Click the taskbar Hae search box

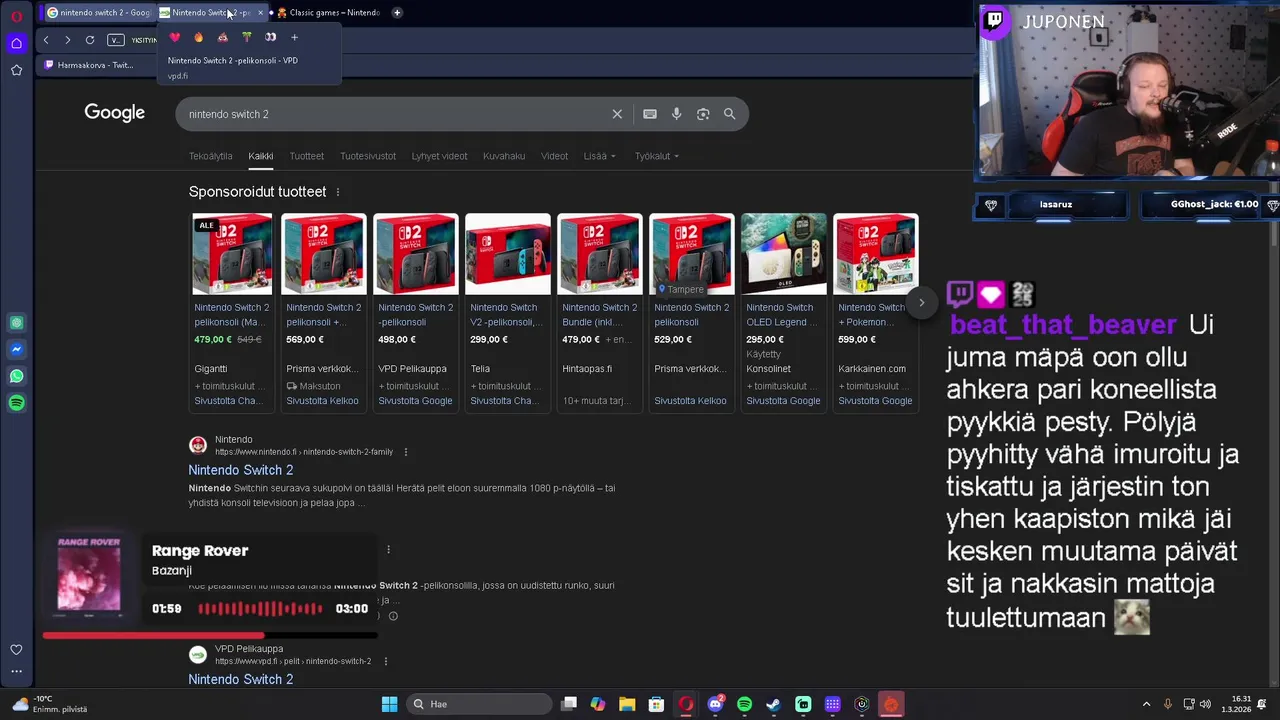(x=478, y=704)
